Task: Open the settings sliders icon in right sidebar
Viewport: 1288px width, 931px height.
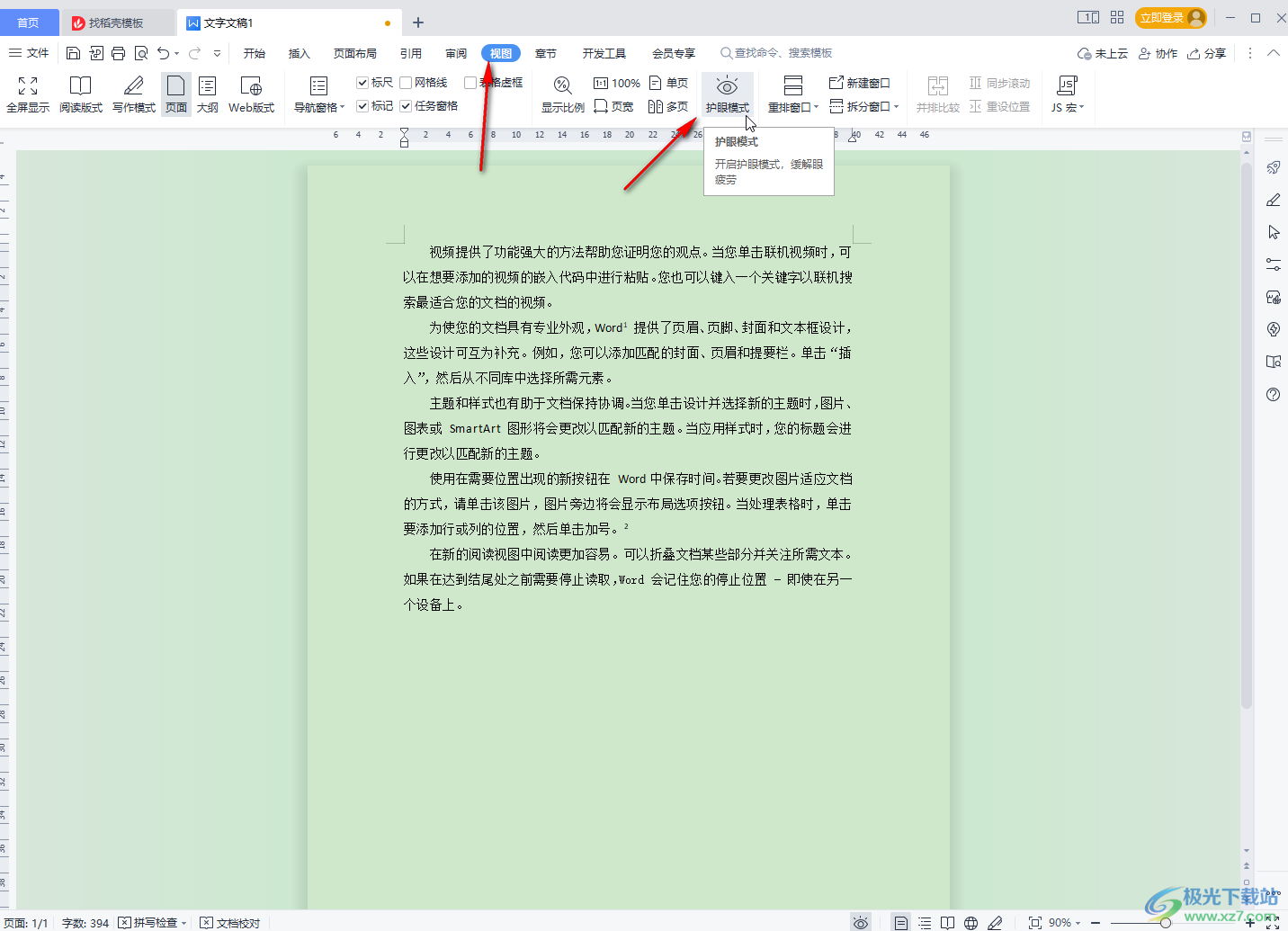Action: coord(1274,264)
